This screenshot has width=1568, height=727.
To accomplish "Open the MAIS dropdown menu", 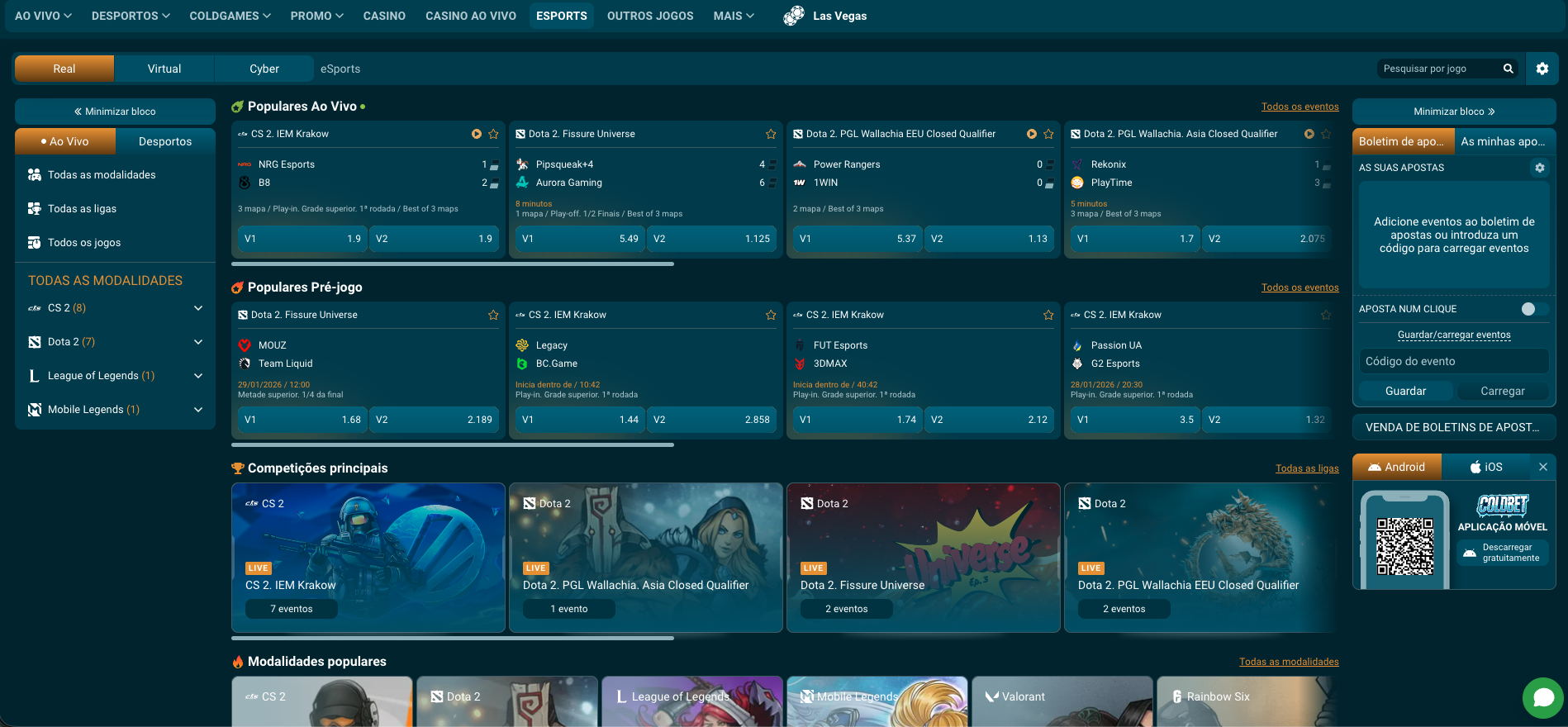I will coord(734,16).
